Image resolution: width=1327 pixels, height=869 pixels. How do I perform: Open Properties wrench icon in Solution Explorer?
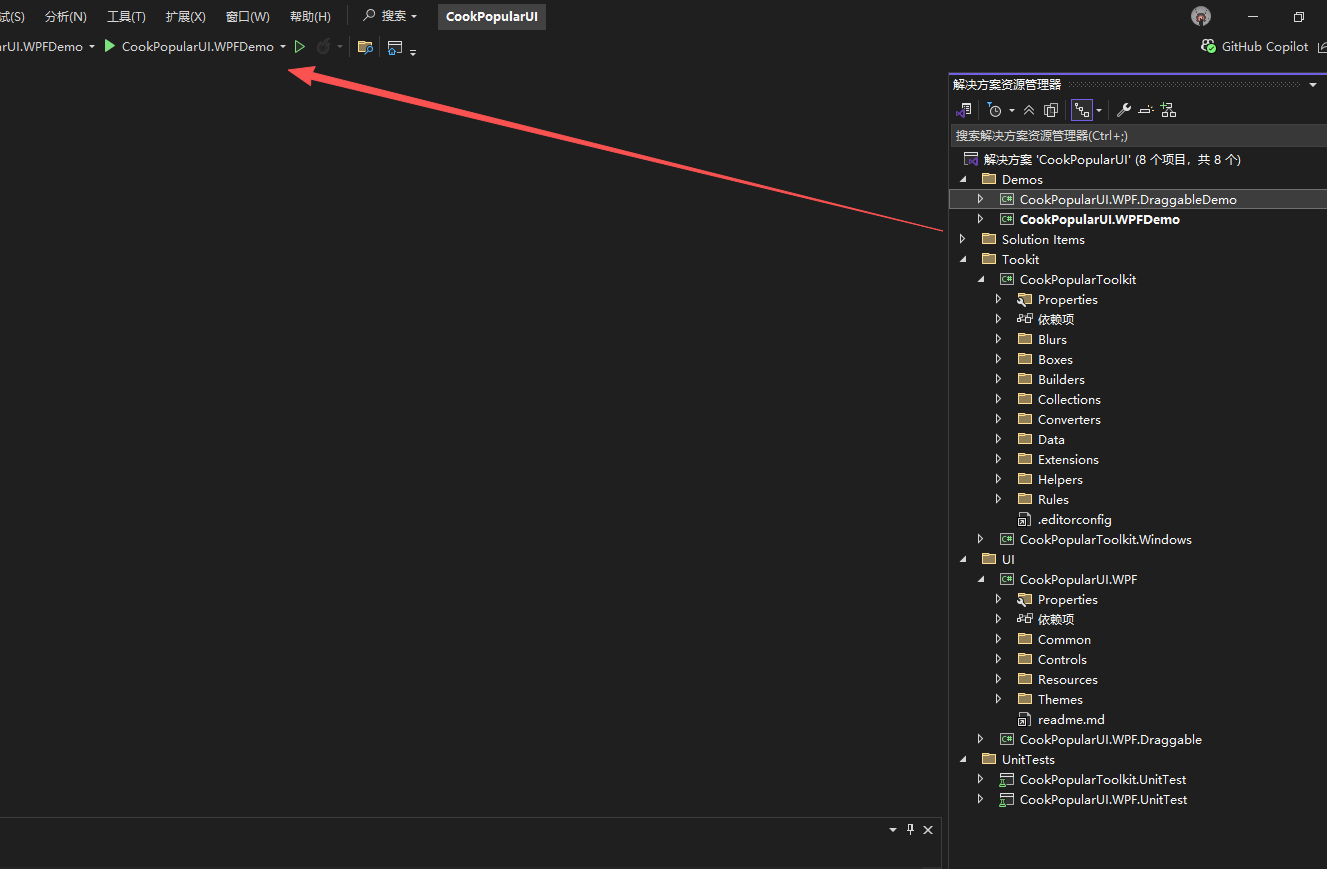(x=1123, y=110)
